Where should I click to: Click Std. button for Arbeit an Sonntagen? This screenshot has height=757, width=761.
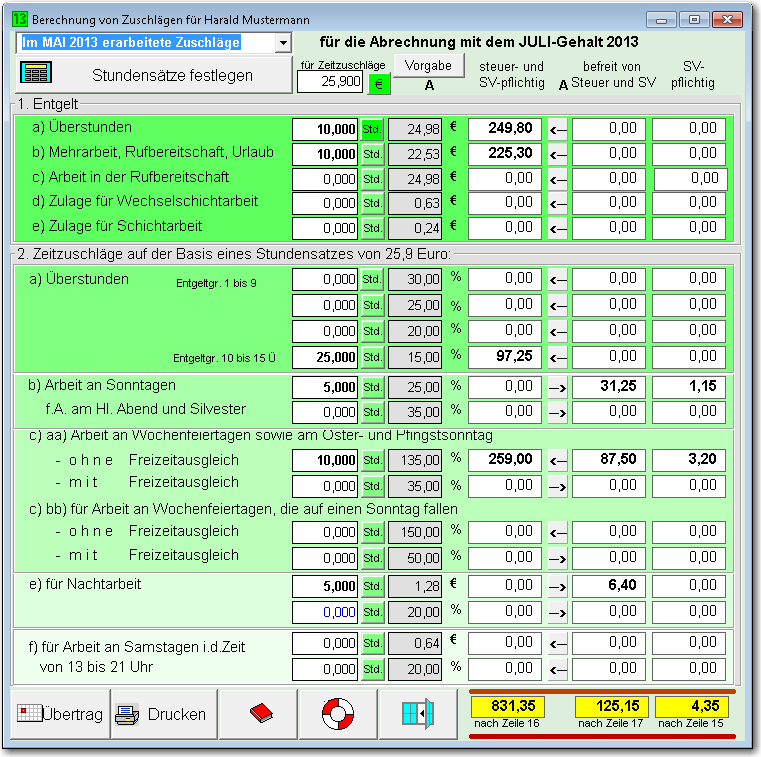pyautogui.click(x=372, y=387)
